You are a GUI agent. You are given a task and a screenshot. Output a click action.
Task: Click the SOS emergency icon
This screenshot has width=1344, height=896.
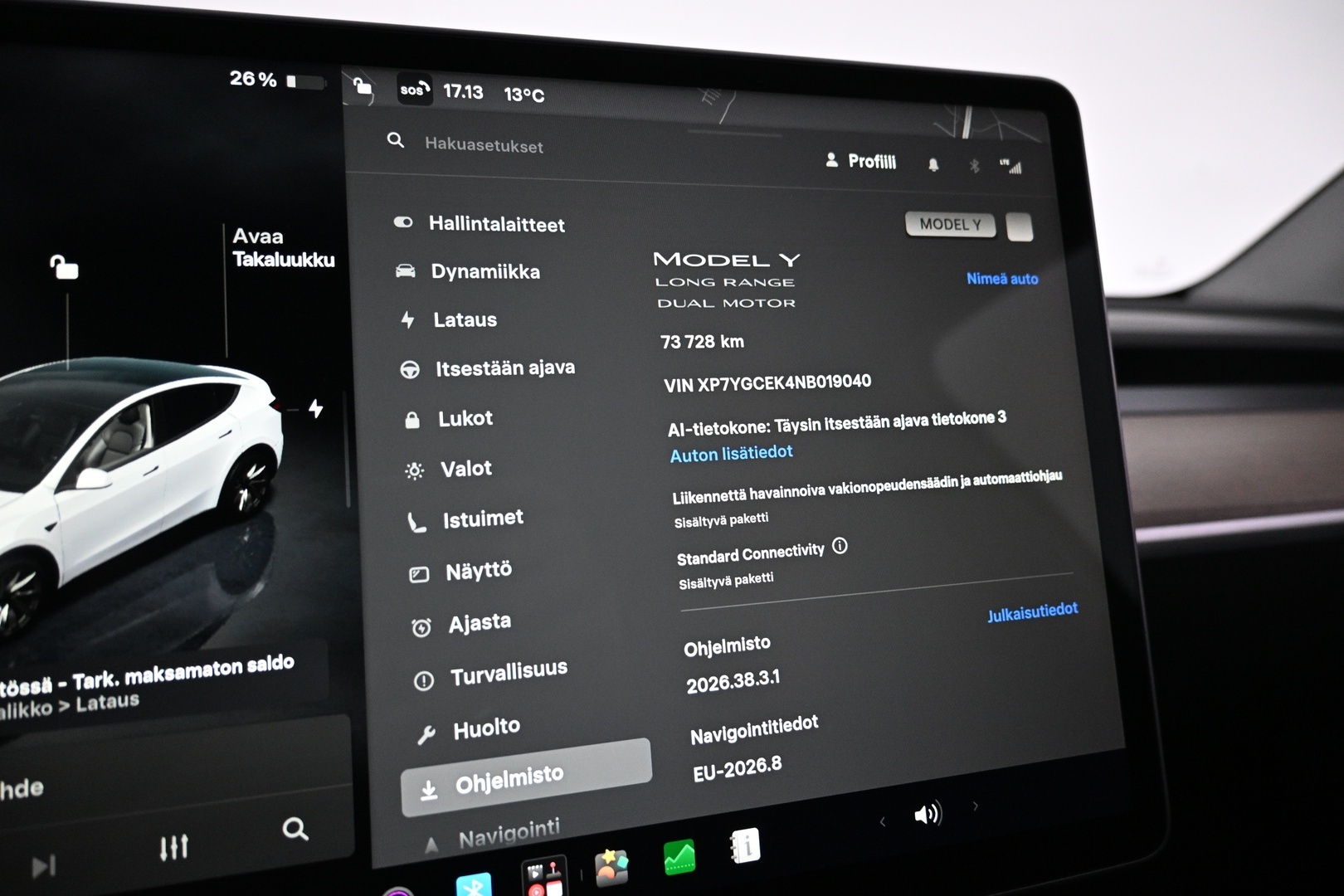pyautogui.click(x=415, y=90)
